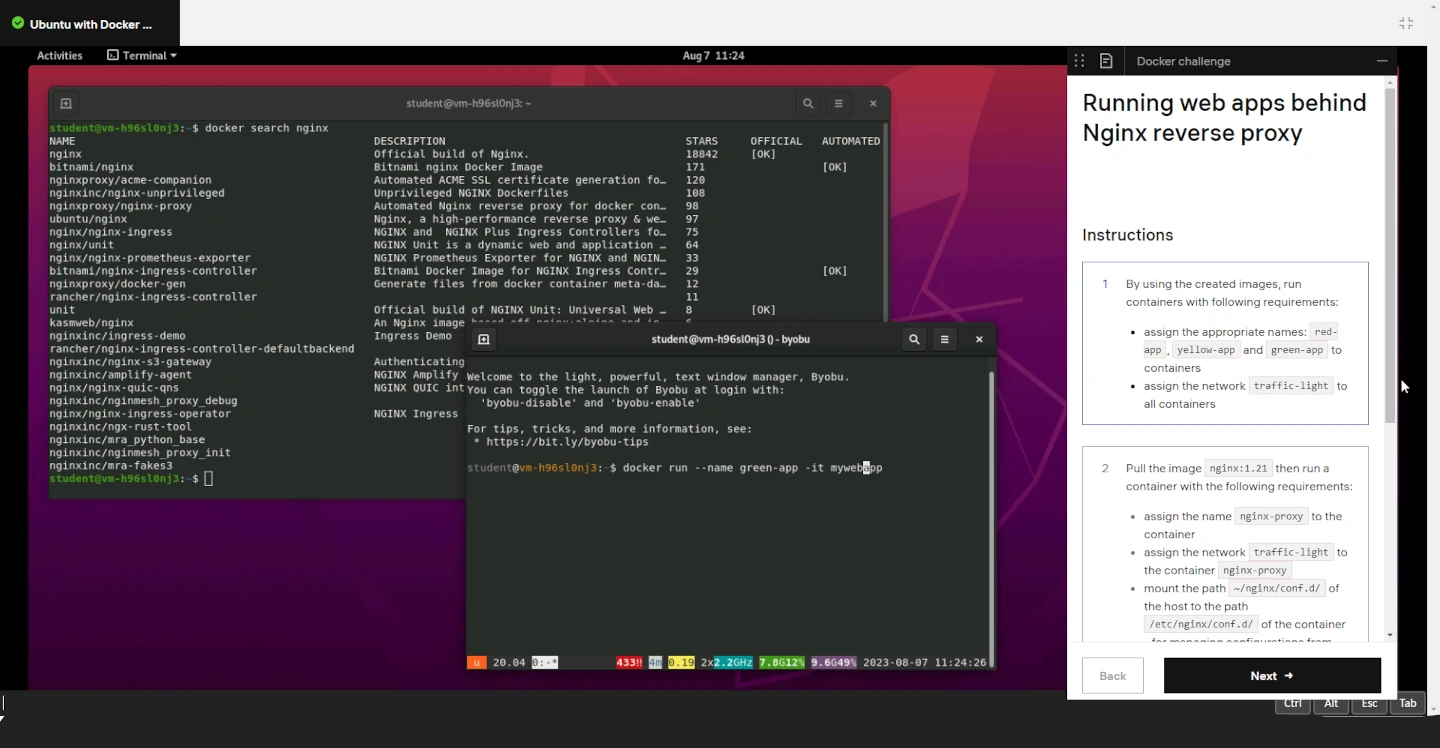Open the hamburger menu of the byobu terminal
Viewport: 1440px width, 748px height.
click(944, 339)
